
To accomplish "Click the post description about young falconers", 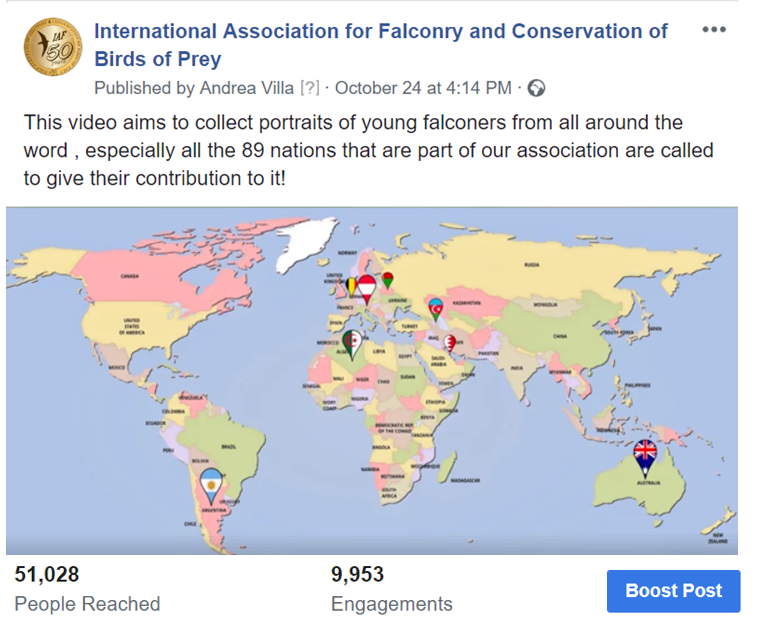I will 368,150.
